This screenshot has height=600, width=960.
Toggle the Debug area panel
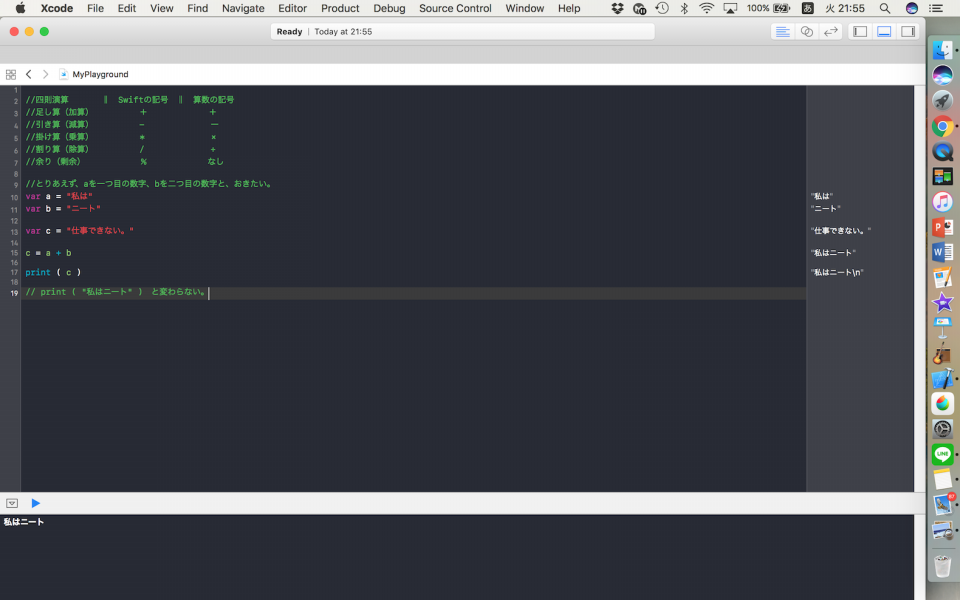coord(884,32)
